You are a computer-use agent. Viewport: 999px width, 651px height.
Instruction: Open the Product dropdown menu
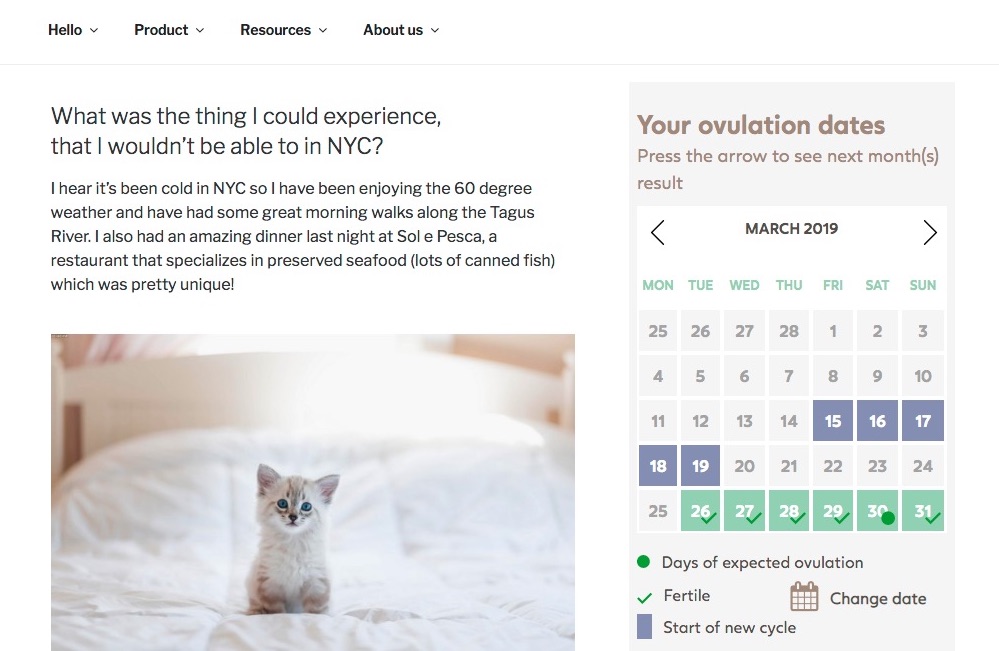[169, 30]
